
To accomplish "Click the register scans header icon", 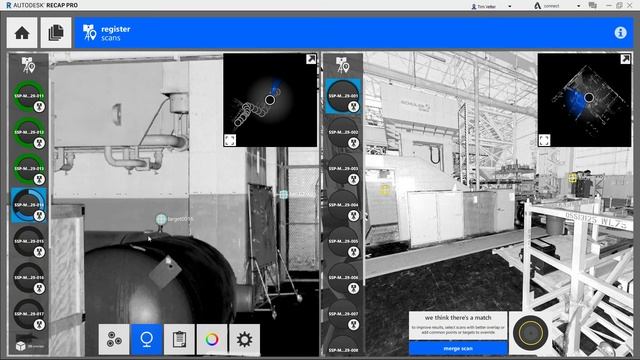I will [x=89, y=33].
